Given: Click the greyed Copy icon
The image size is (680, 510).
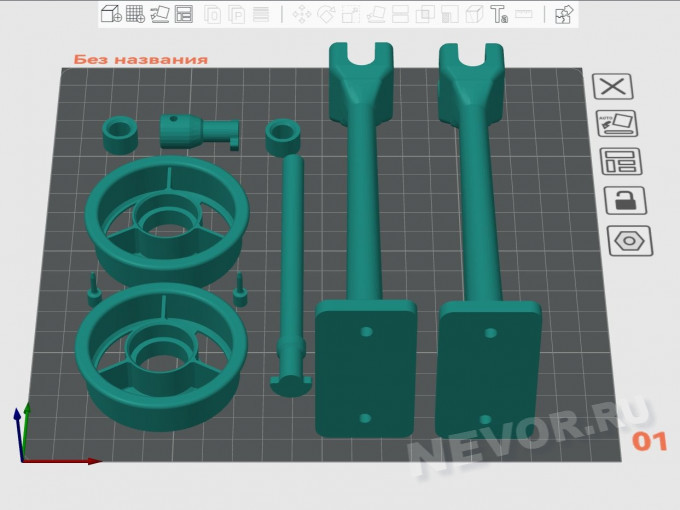Looking at the screenshot, I should point(212,14).
